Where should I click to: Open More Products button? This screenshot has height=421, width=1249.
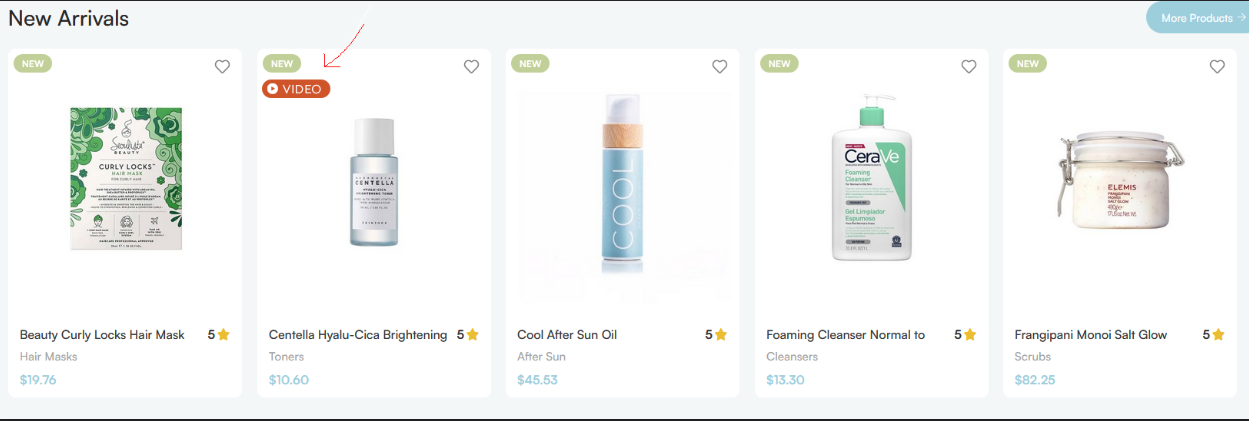click(x=1198, y=17)
